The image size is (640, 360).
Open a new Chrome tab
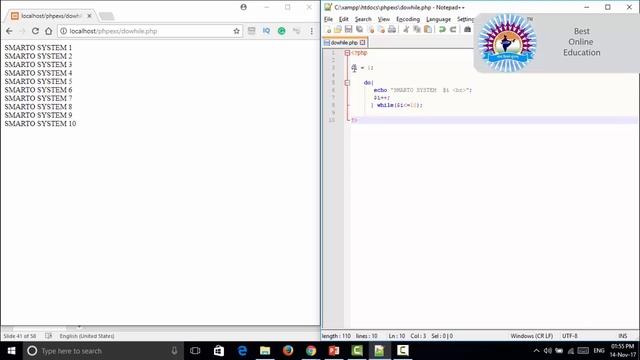(107, 16)
